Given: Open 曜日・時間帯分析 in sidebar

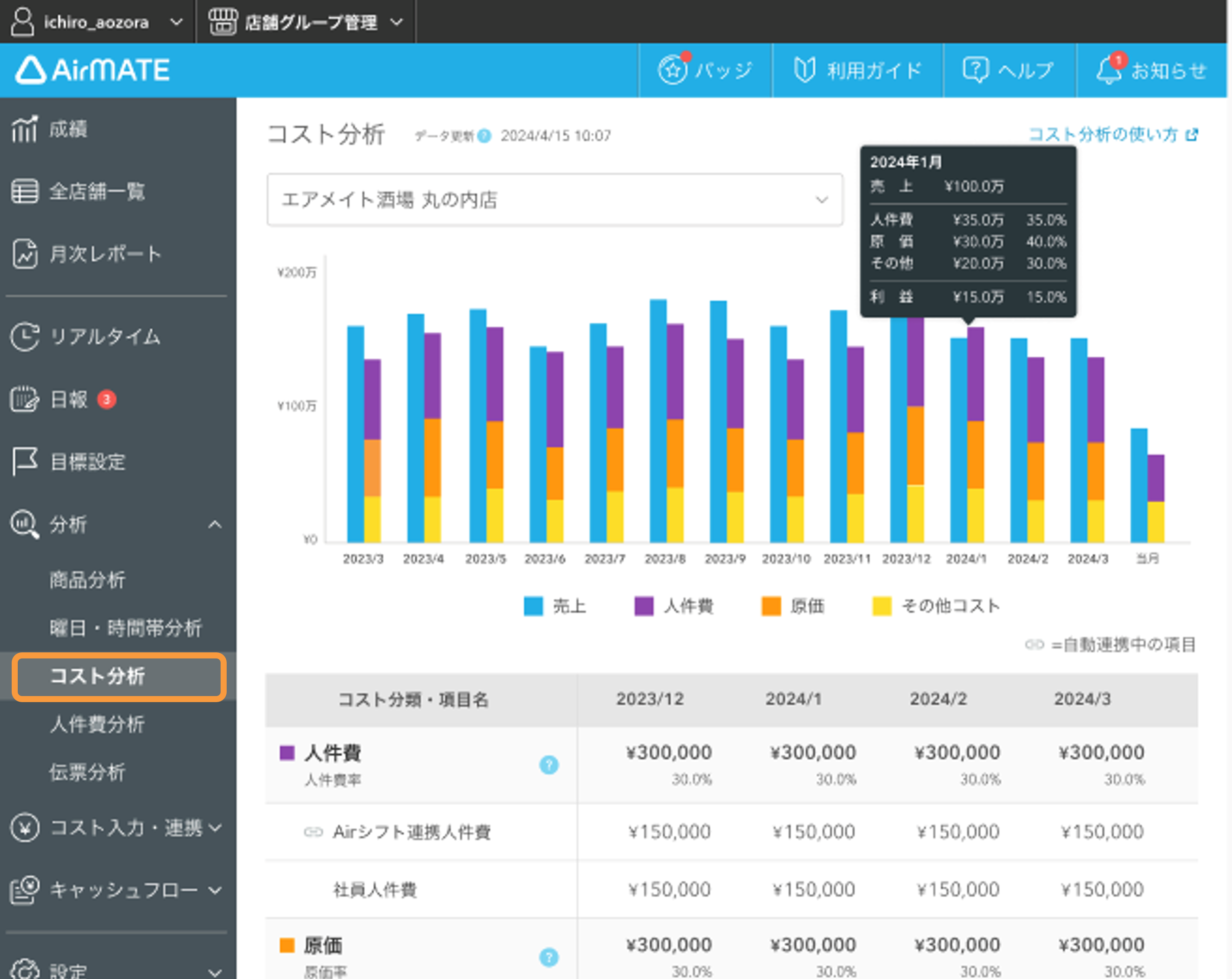Looking at the screenshot, I should 126,628.
